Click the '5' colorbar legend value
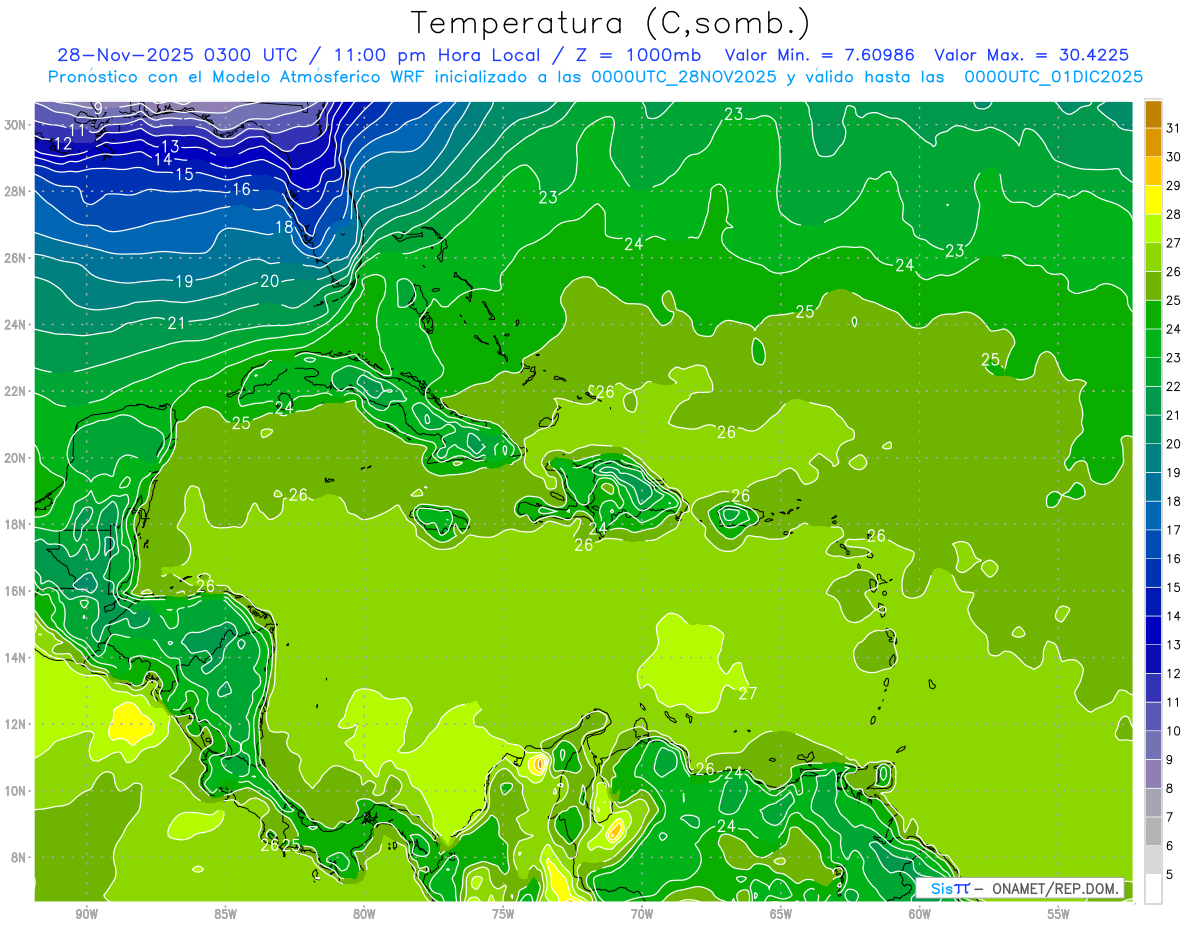This screenshot has height=927, width=1200. (x=1170, y=875)
